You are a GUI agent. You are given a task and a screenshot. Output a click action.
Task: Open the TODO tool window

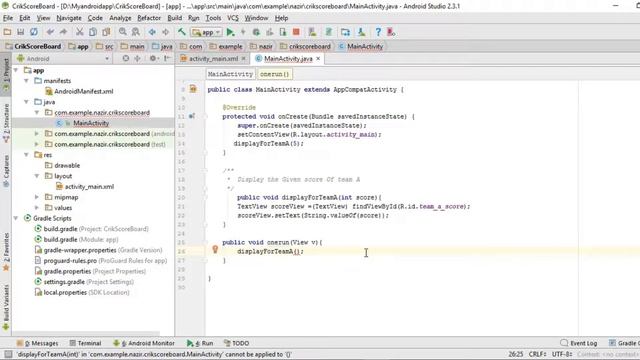click(x=236, y=343)
